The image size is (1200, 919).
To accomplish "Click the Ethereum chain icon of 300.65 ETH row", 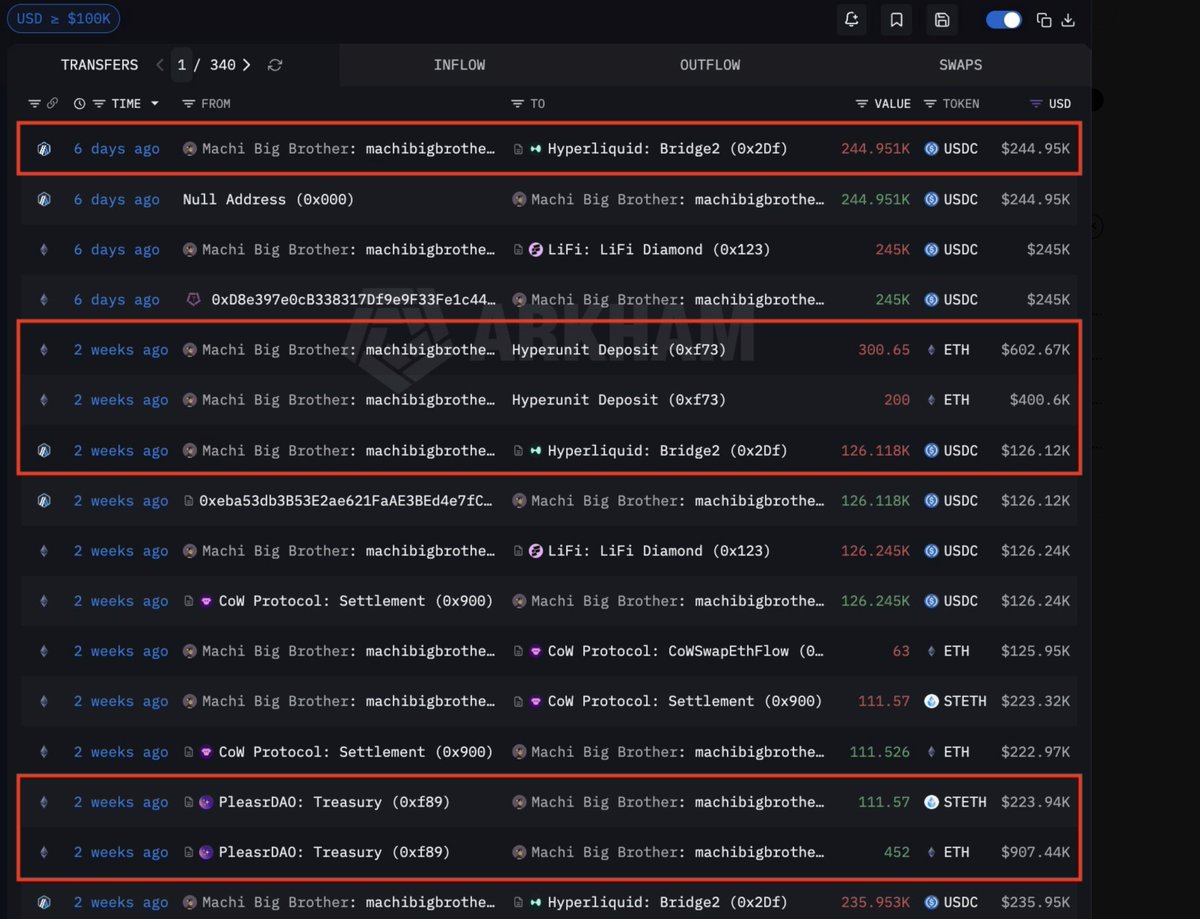I will [43, 350].
